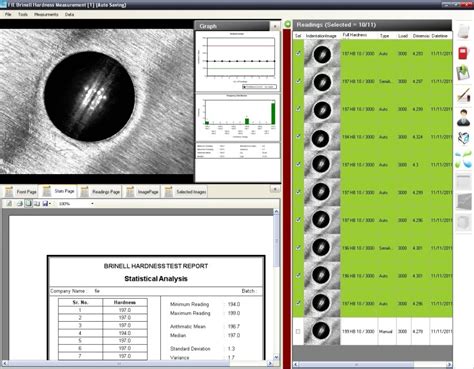Select the Manual reading indentation thumbnail
Screen dimensions: 474x369
pyautogui.click(x=321, y=331)
